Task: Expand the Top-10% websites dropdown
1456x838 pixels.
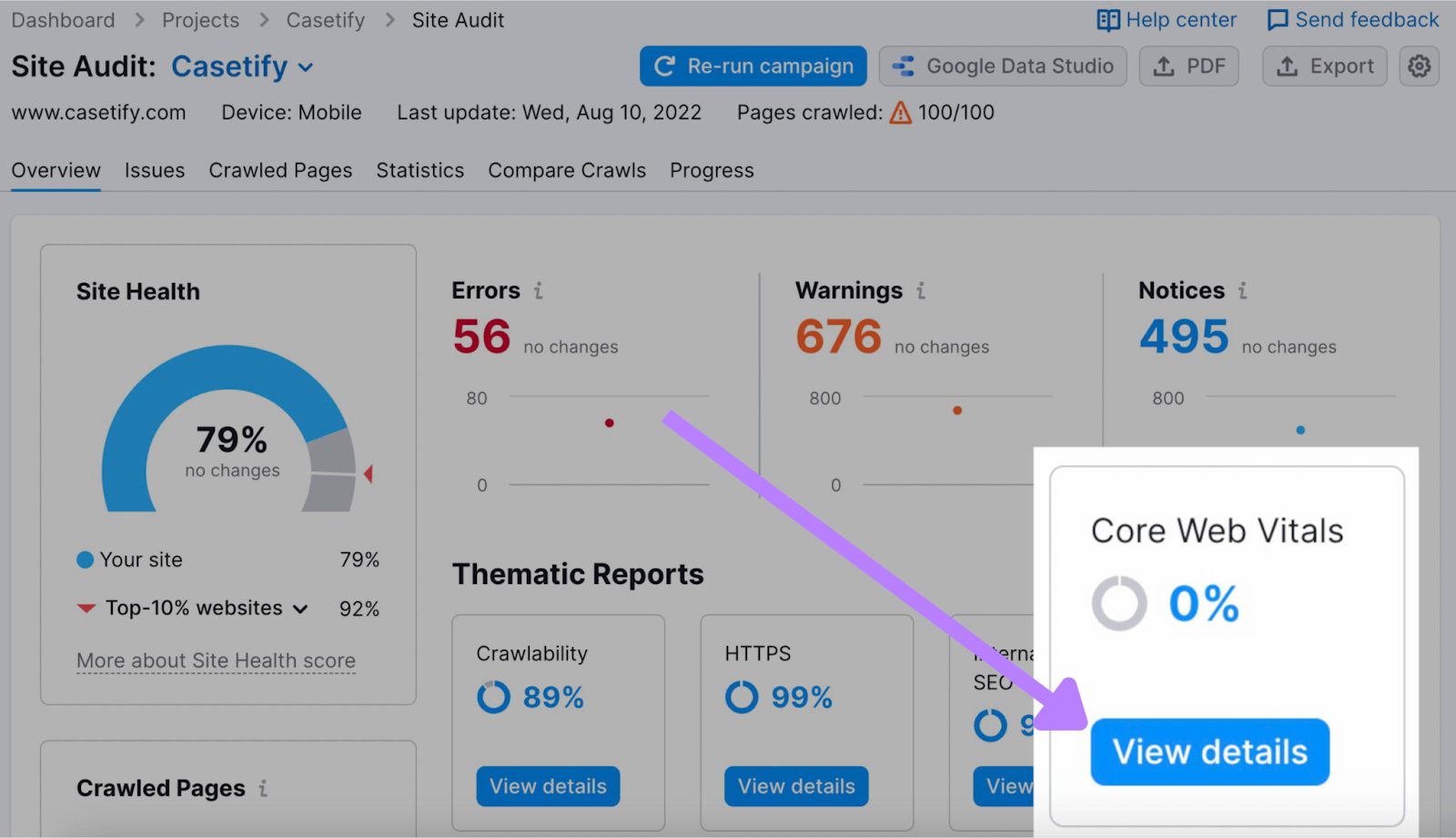Action: point(300,610)
